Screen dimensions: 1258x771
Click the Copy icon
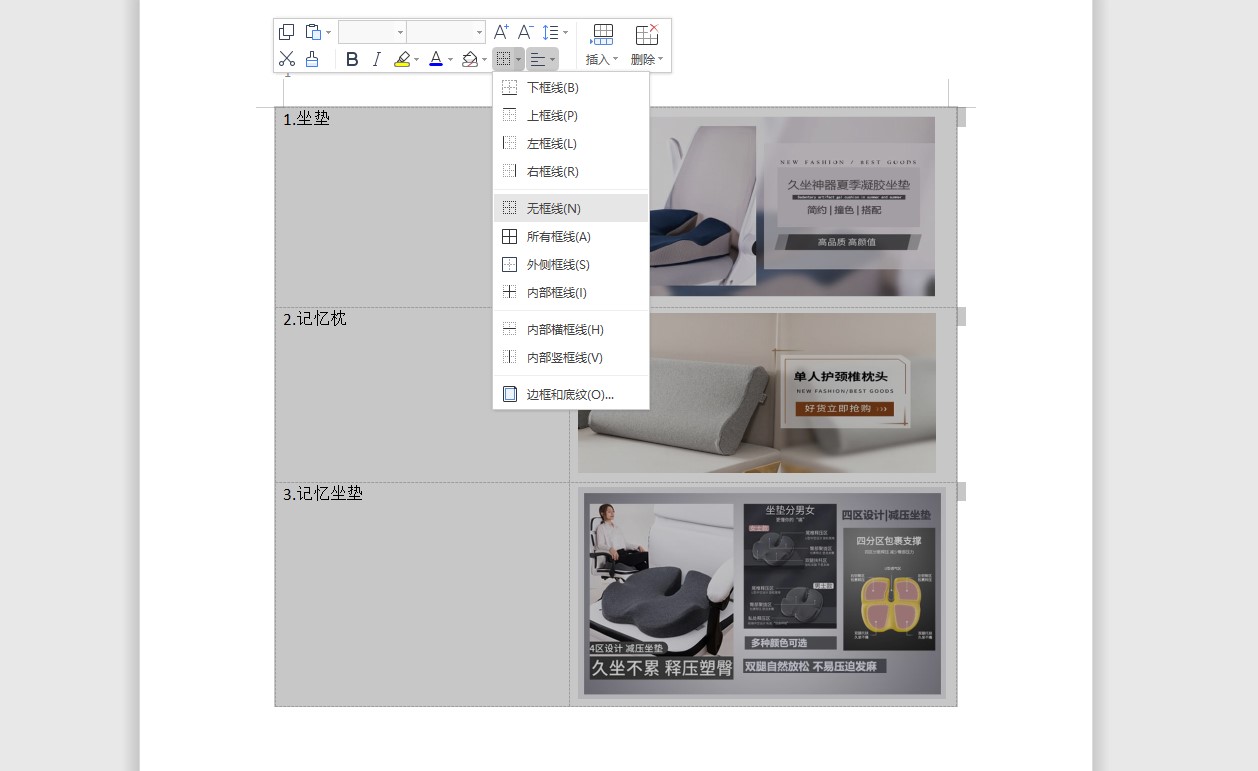tap(287, 31)
